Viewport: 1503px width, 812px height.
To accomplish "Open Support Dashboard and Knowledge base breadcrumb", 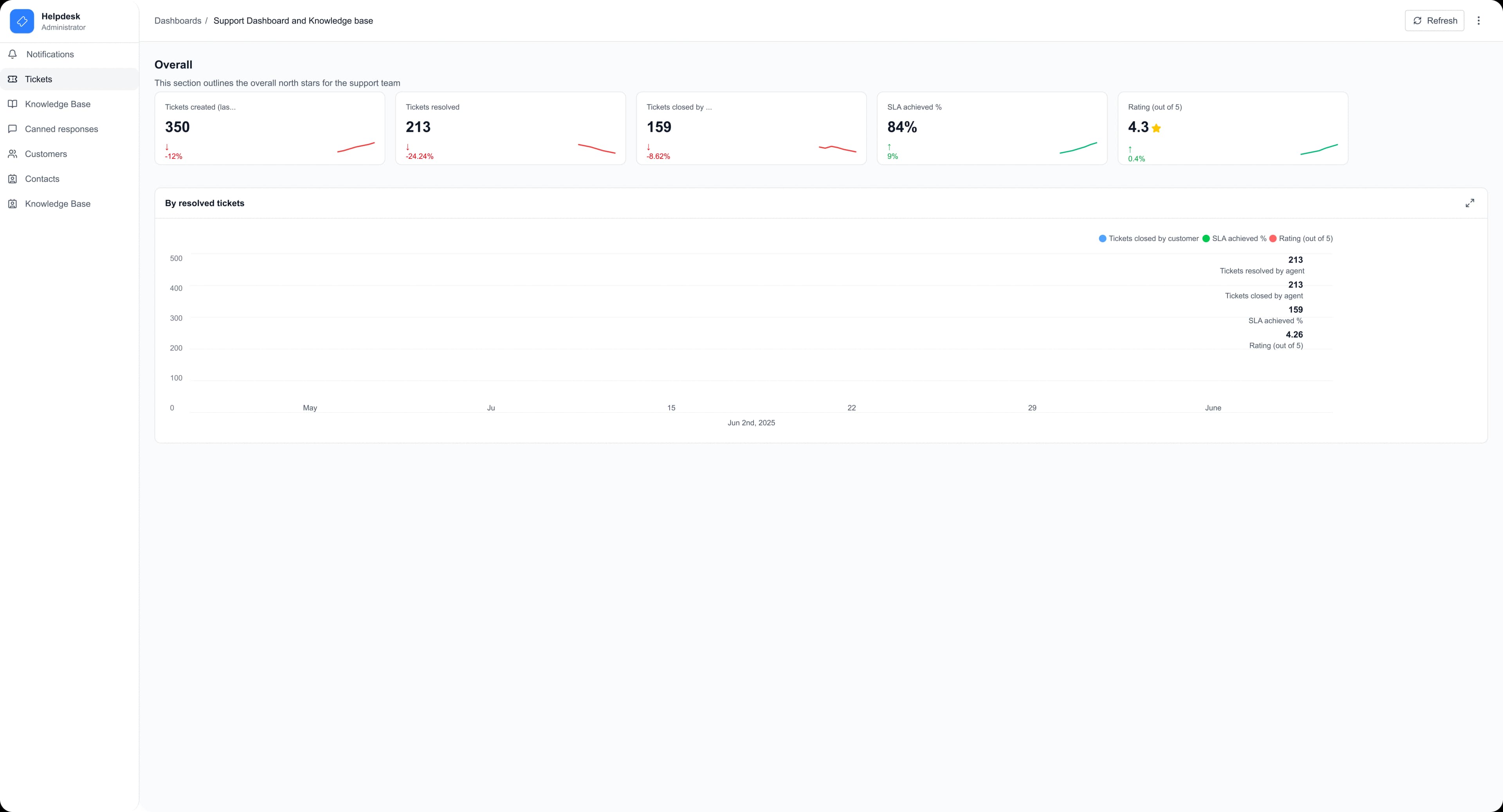I will (293, 20).
